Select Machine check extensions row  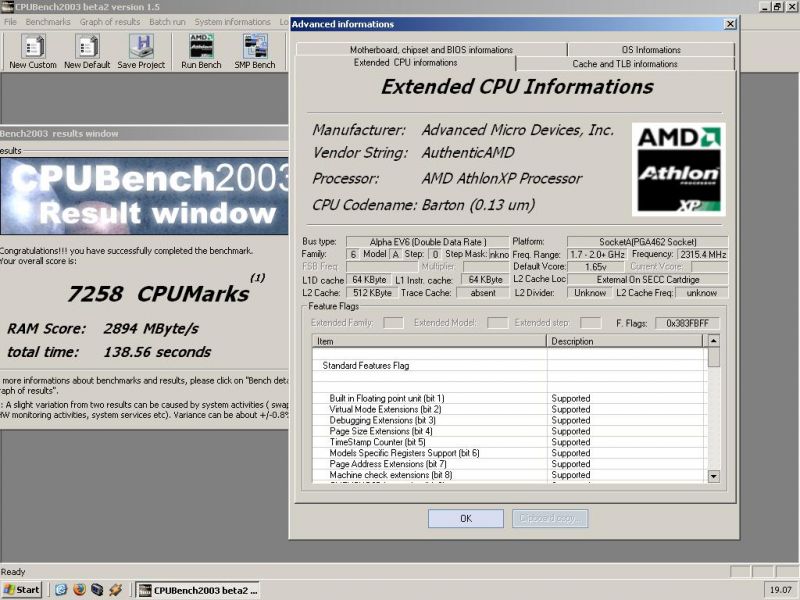point(510,475)
